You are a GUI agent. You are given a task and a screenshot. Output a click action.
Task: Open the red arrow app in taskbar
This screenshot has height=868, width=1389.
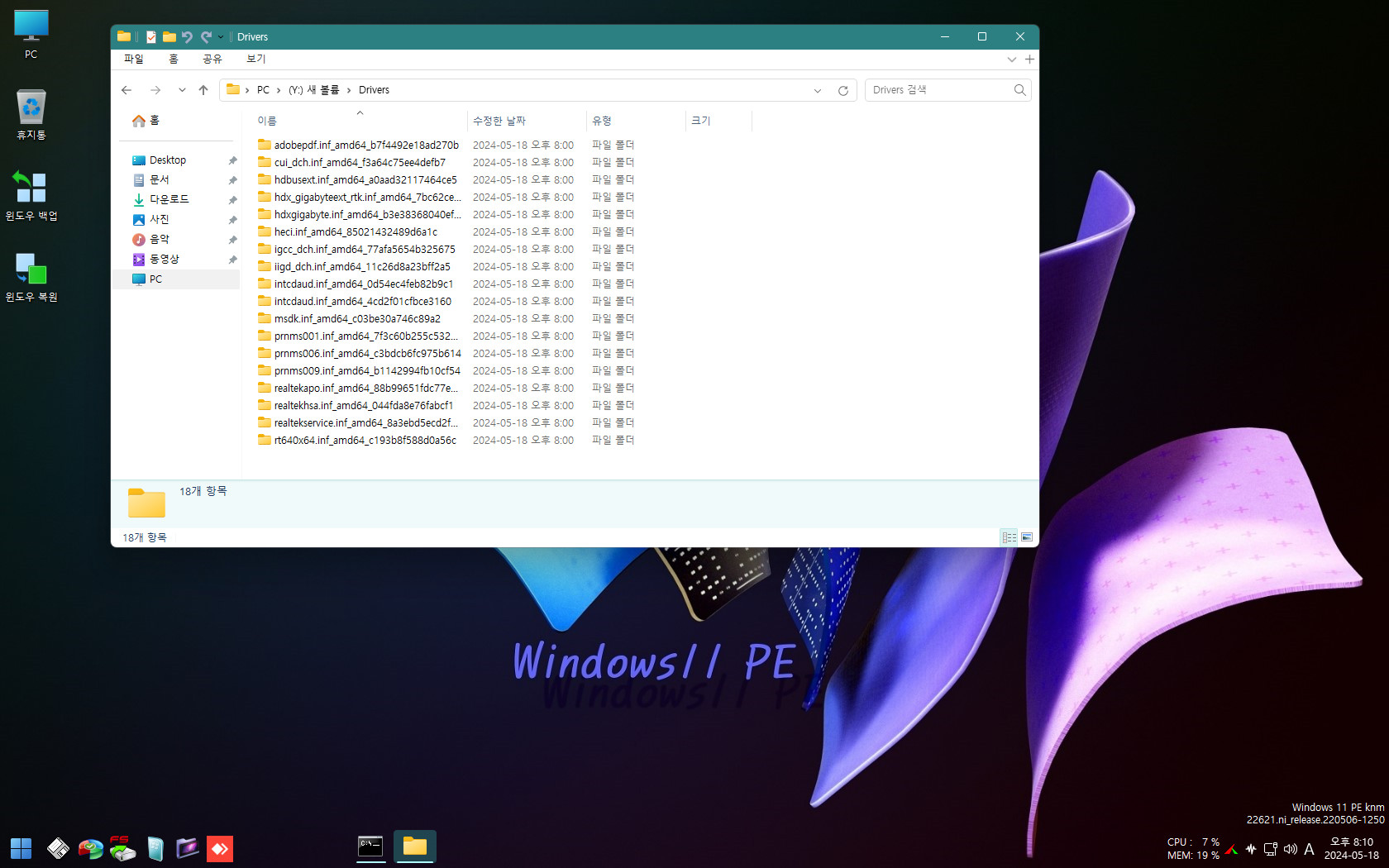220,848
